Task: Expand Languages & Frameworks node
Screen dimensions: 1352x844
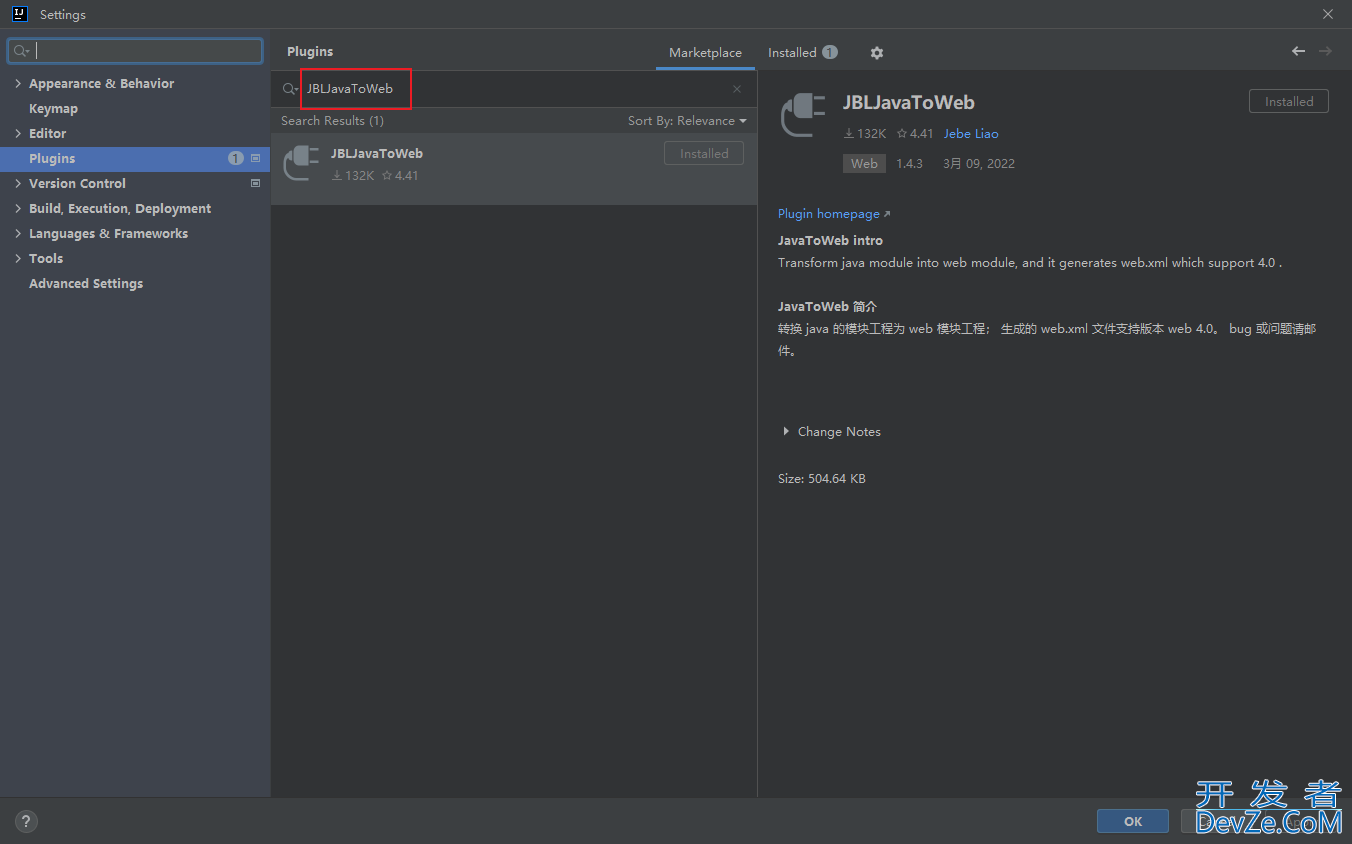Action: click(x=18, y=233)
